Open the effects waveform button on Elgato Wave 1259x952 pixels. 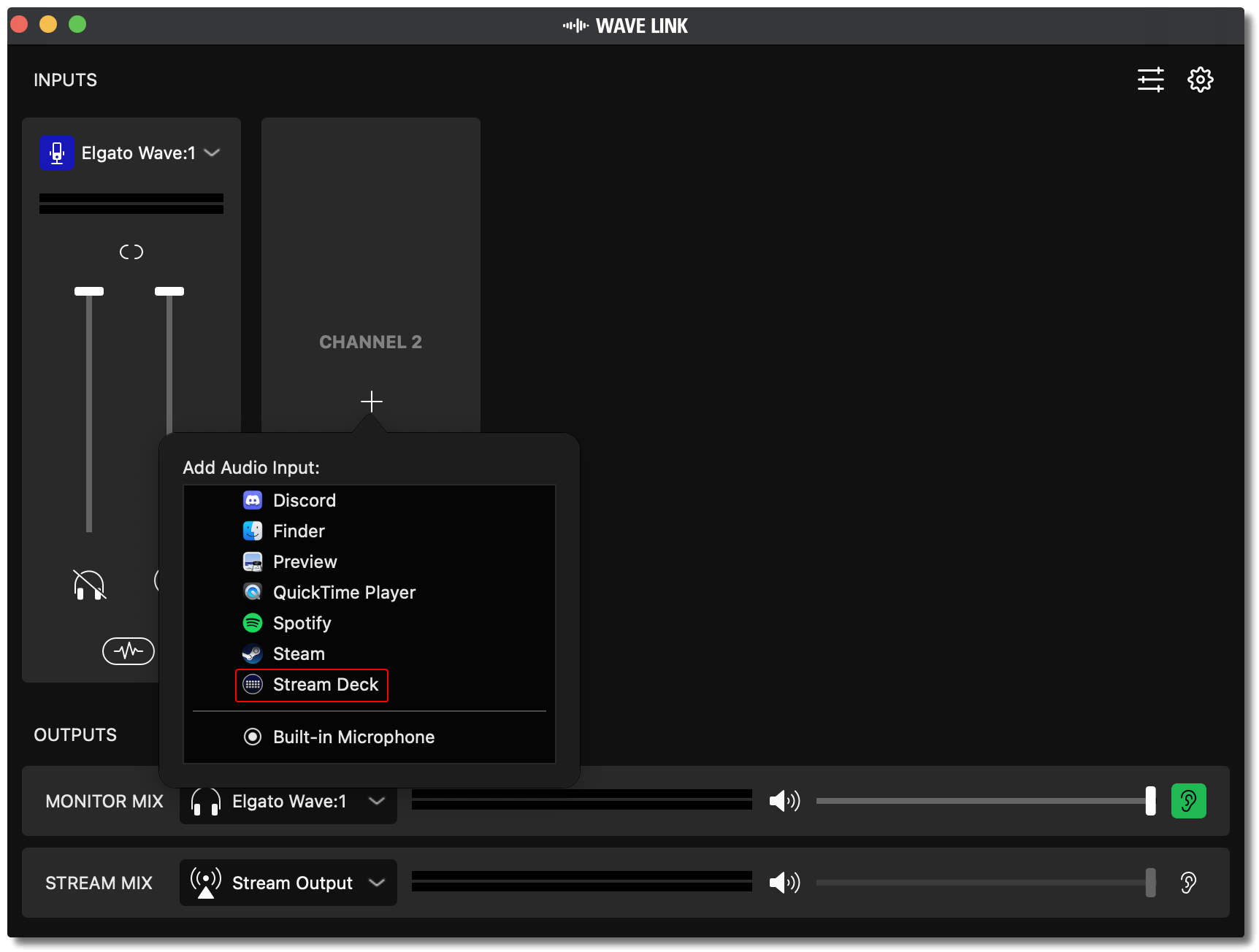(x=129, y=650)
